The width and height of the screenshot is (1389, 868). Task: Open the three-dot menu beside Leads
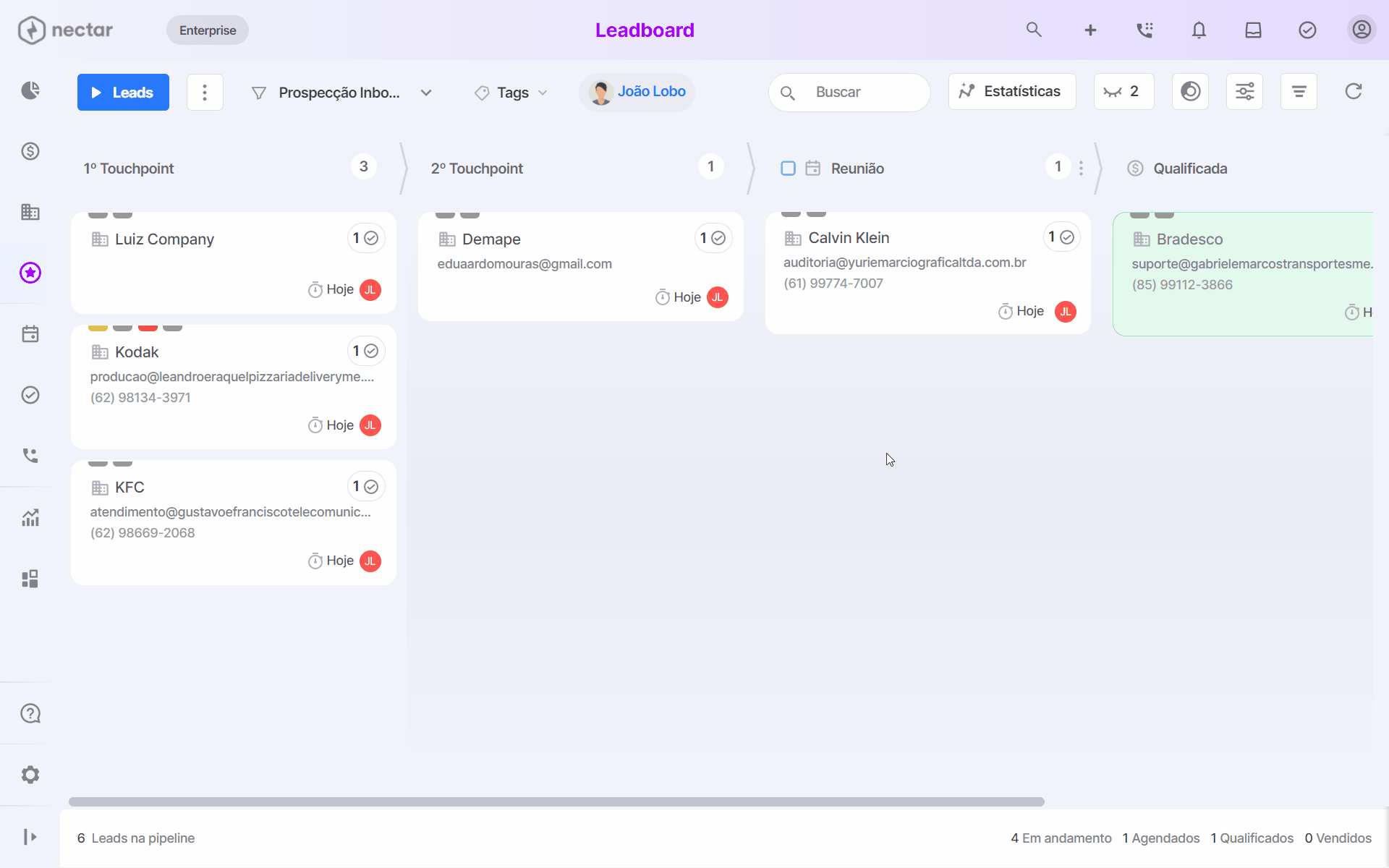(205, 92)
